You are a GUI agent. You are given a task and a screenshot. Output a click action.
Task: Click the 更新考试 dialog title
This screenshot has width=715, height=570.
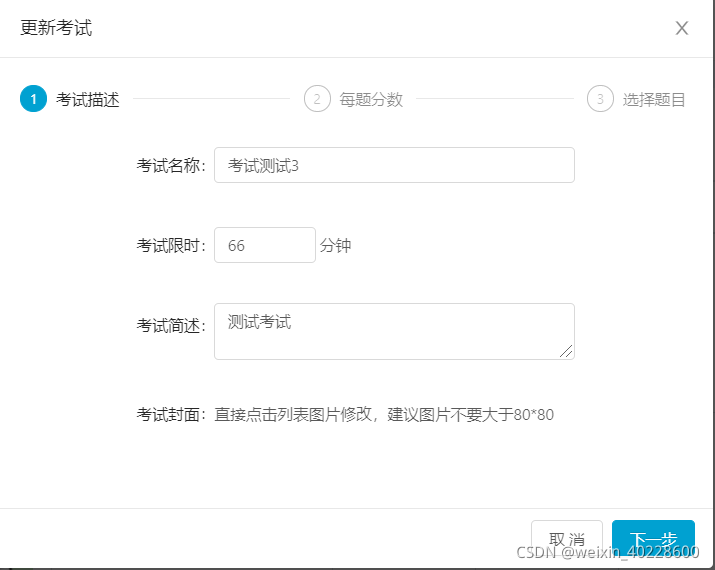(56, 28)
